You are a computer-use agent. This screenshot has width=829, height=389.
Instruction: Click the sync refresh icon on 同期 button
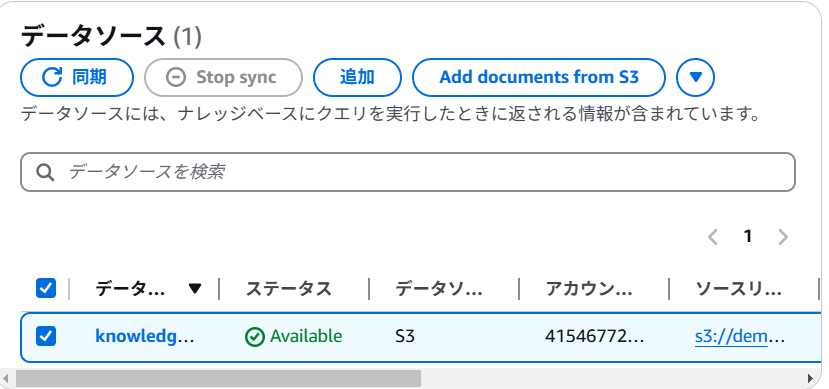tap(52, 77)
